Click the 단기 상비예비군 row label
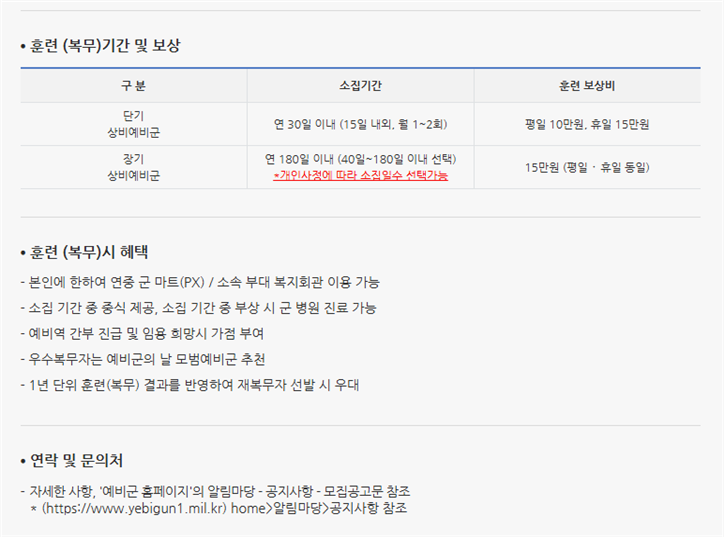Image resolution: width=724 pixels, height=537 pixels. click(x=133, y=124)
